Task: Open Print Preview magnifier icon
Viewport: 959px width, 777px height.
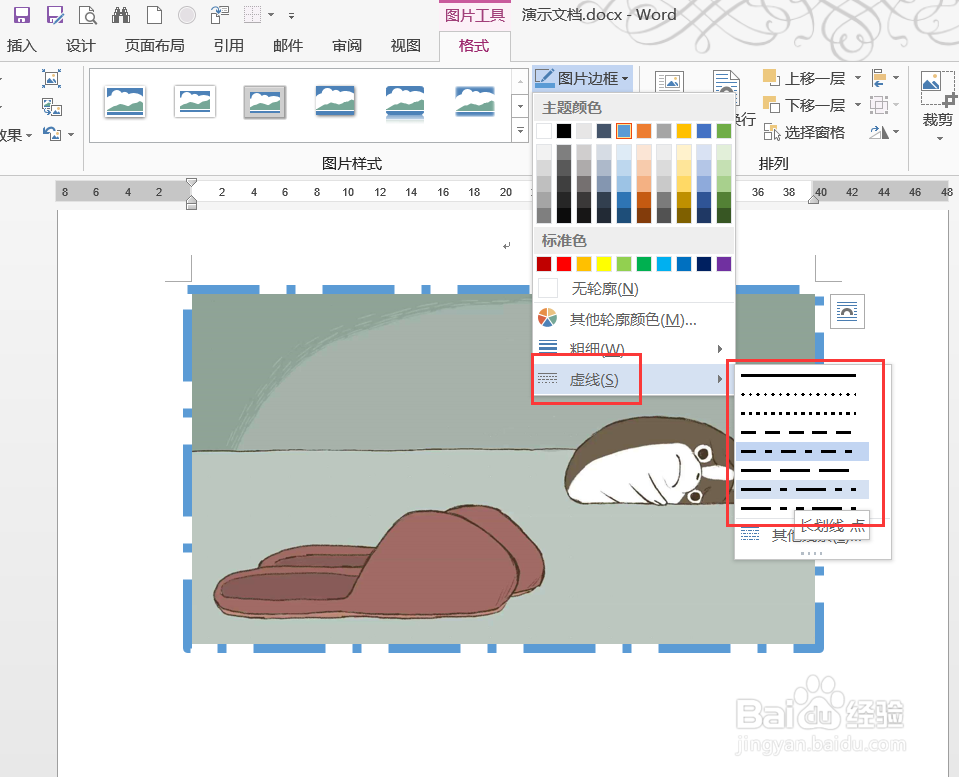Action: pyautogui.click(x=88, y=15)
